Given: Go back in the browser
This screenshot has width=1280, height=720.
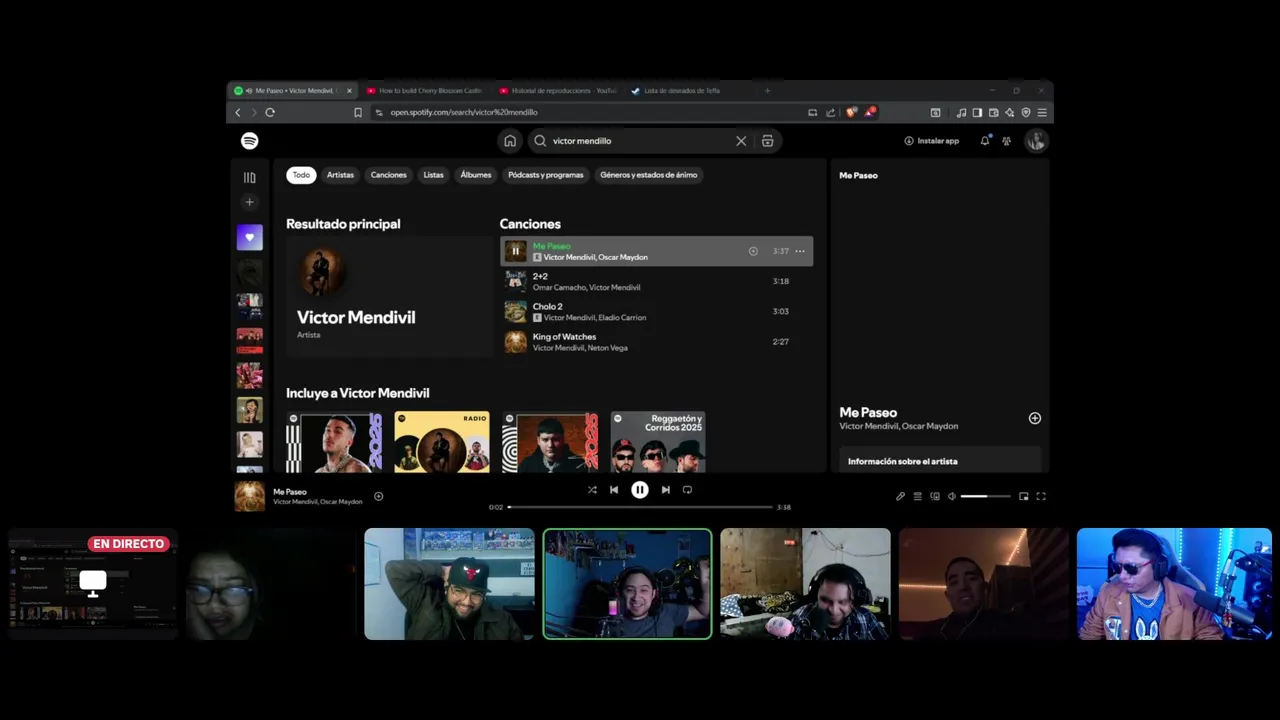Looking at the screenshot, I should (x=237, y=113).
